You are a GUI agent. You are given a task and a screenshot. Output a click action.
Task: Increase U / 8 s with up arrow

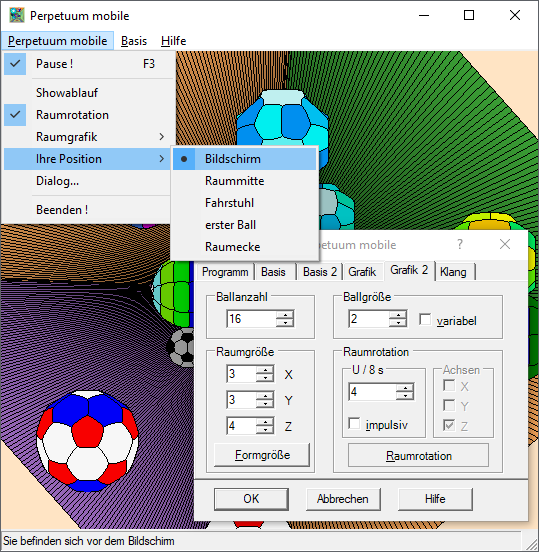click(405, 388)
